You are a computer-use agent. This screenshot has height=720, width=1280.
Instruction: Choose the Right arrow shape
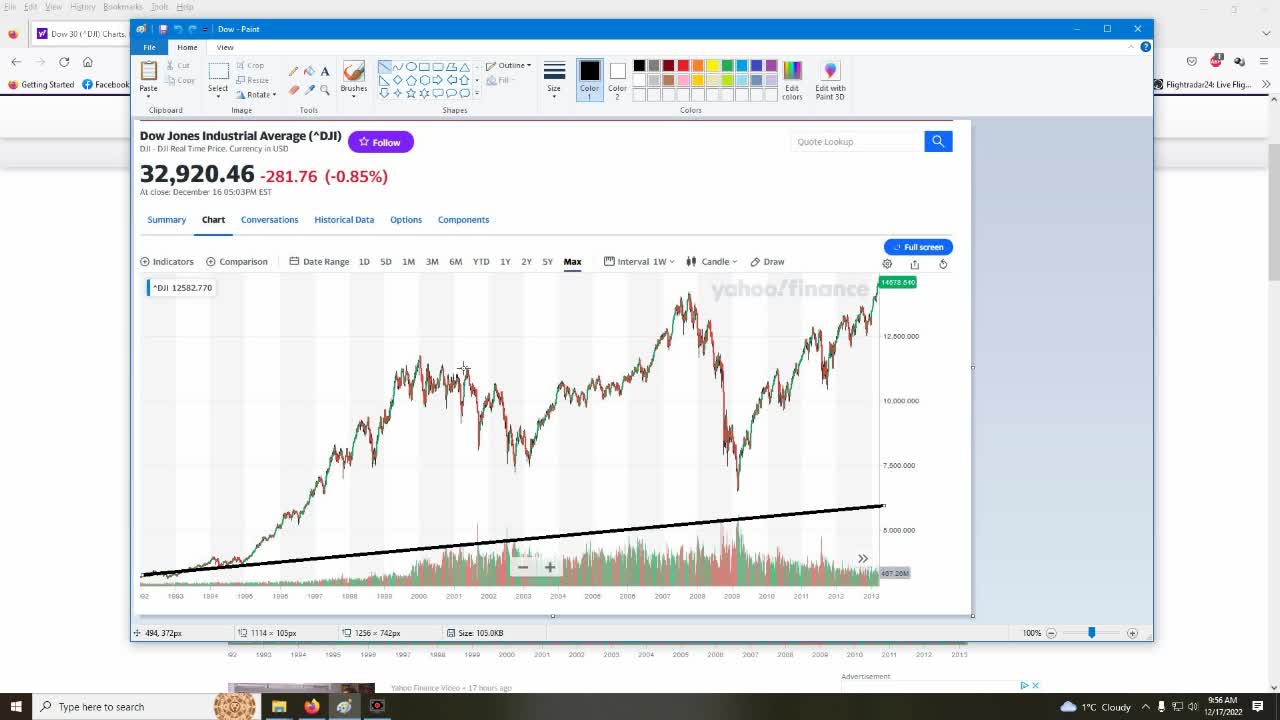[437, 80]
